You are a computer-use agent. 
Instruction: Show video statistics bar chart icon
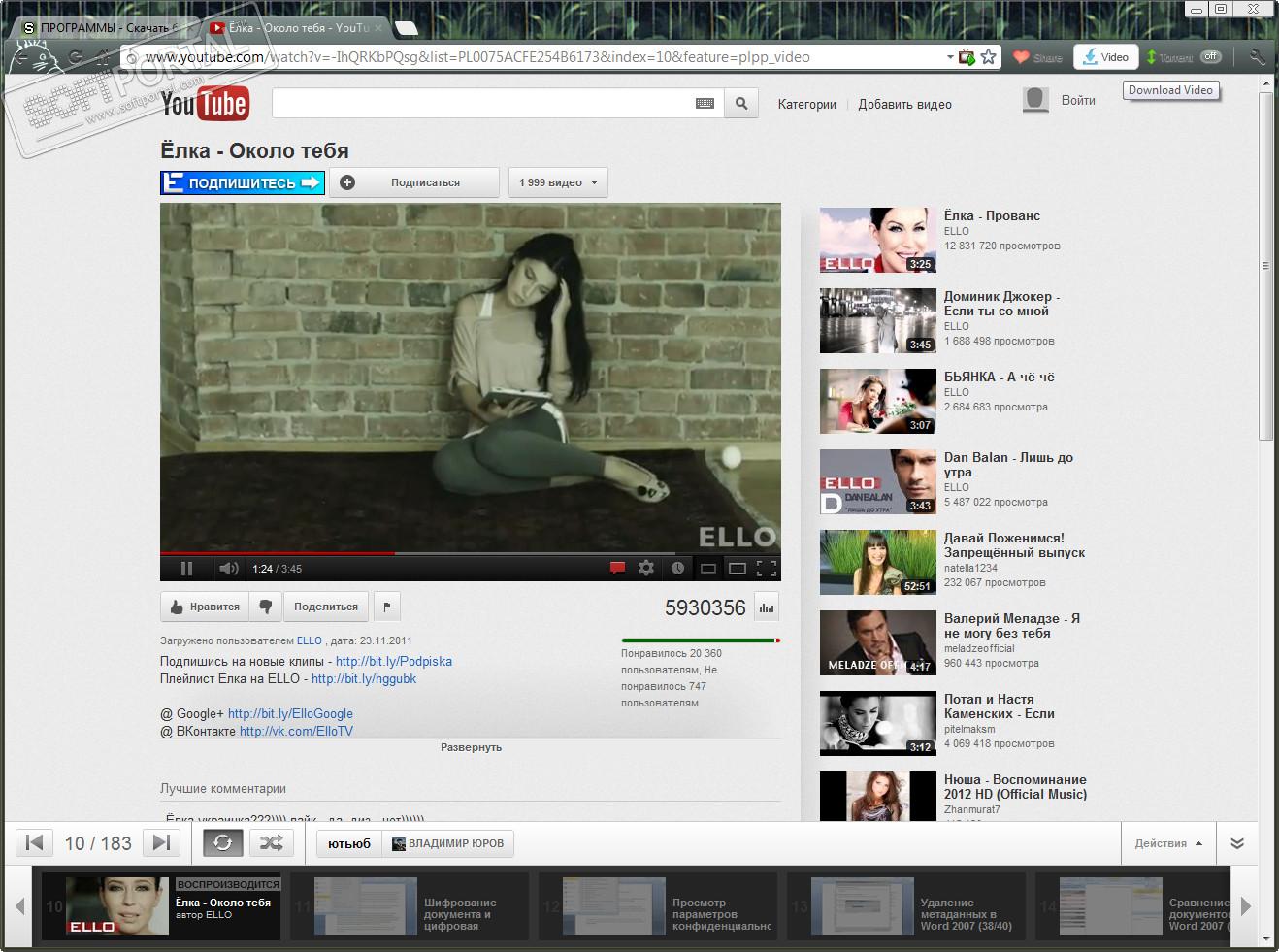point(767,607)
